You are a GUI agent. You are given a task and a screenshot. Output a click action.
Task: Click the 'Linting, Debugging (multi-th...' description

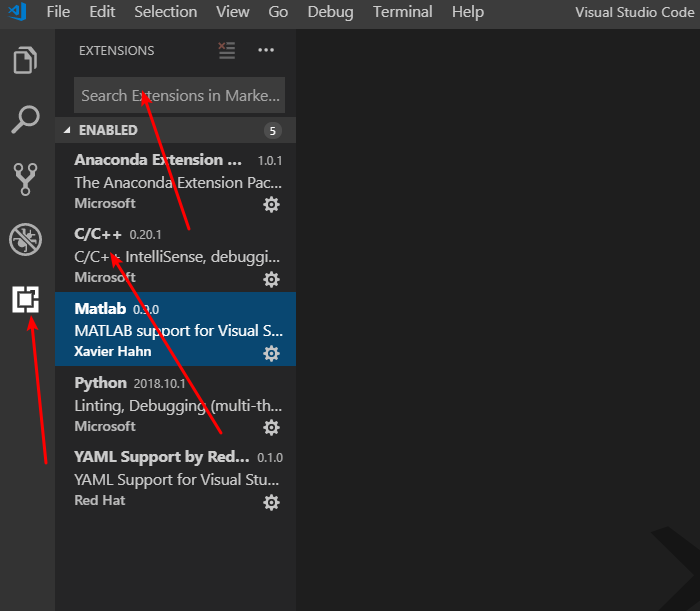(x=178, y=406)
